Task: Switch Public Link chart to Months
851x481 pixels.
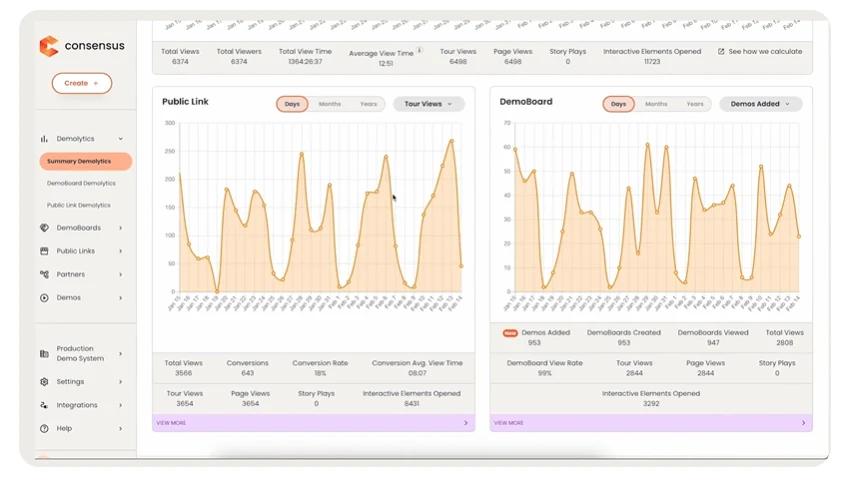Action: [x=330, y=104]
